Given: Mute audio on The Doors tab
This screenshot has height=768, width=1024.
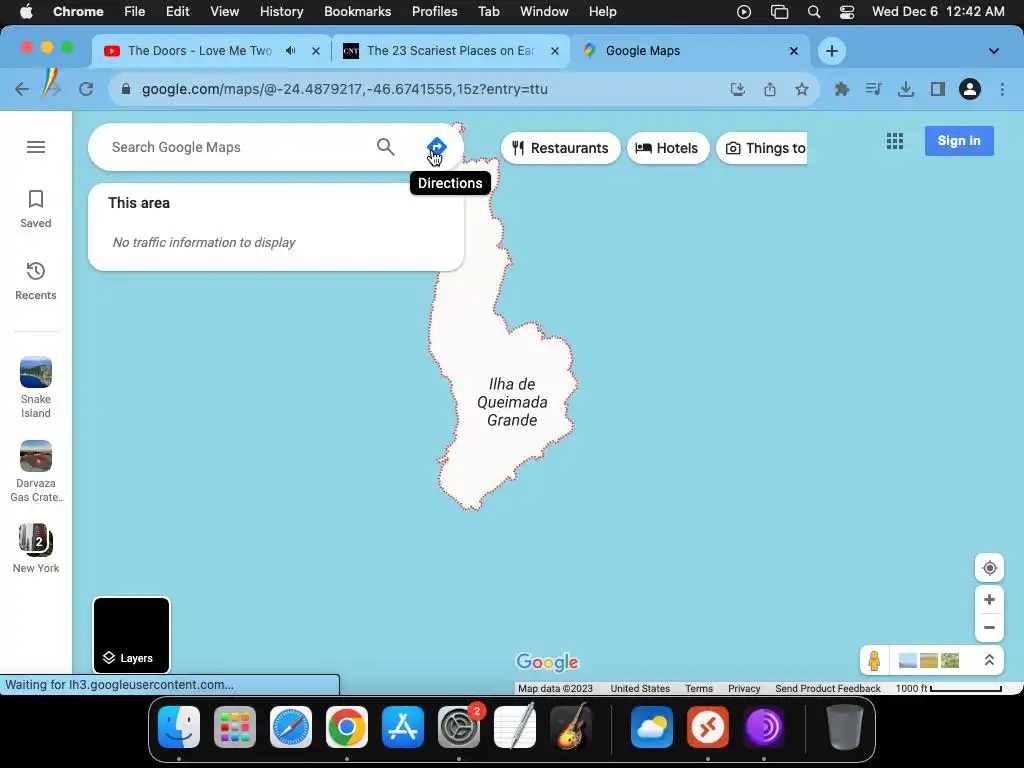Looking at the screenshot, I should 291,51.
